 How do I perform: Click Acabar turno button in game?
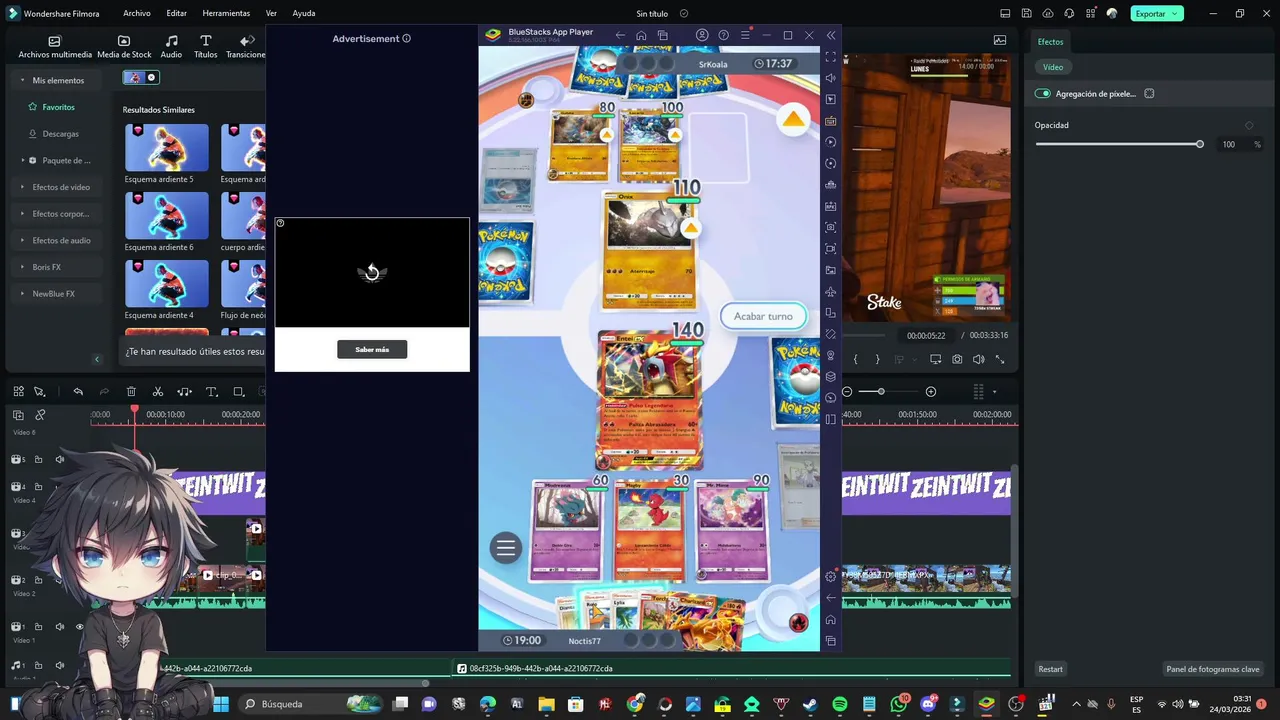coord(763,316)
